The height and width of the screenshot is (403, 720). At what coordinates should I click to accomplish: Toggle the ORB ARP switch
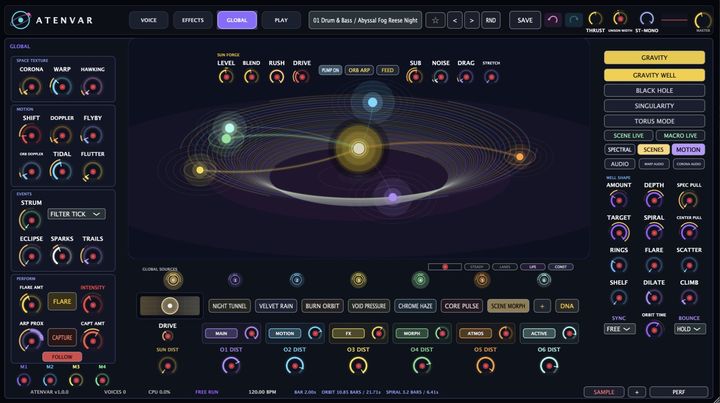[x=359, y=70]
